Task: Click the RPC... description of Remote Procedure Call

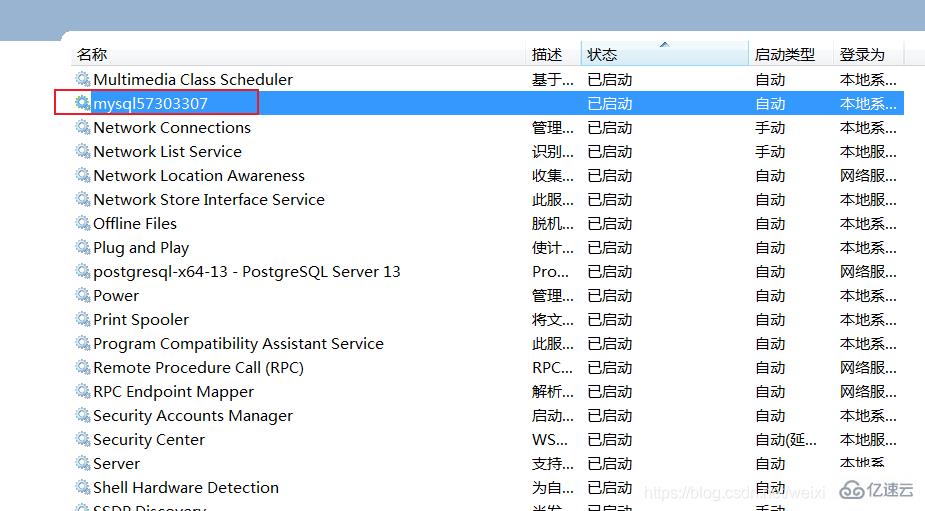Action: (x=552, y=368)
